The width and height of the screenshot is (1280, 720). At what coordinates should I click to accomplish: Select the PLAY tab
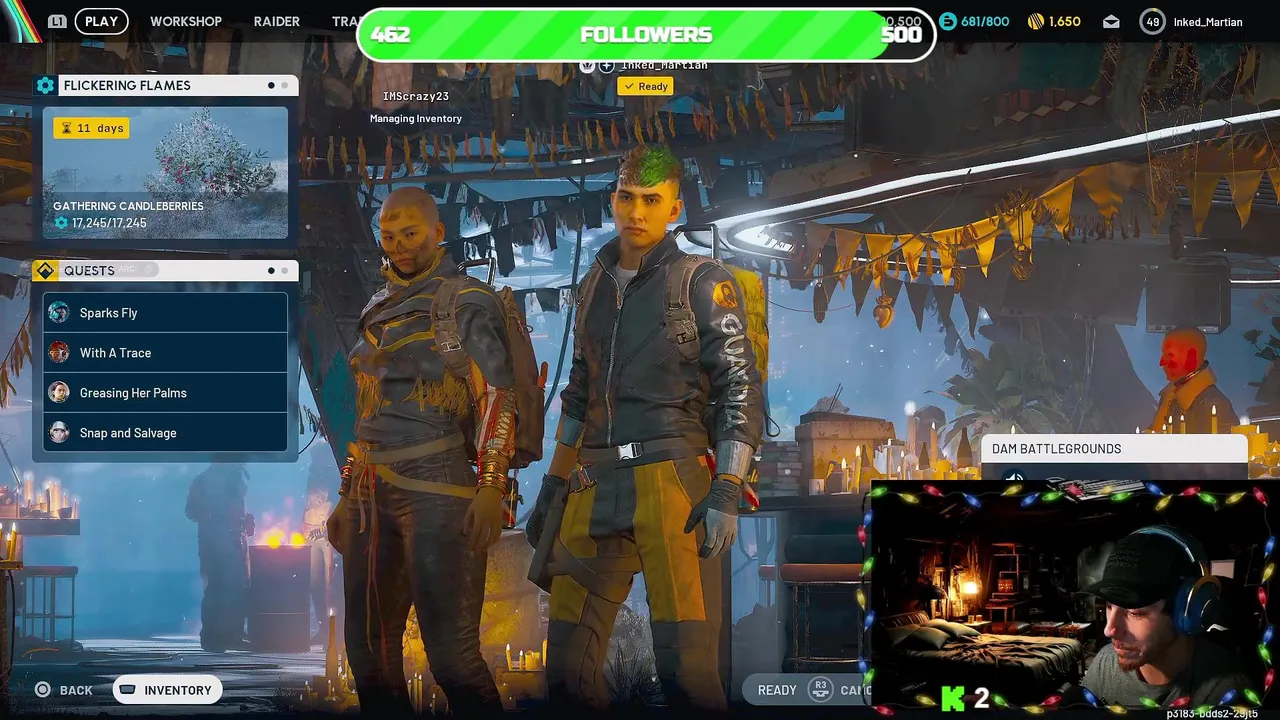101,21
